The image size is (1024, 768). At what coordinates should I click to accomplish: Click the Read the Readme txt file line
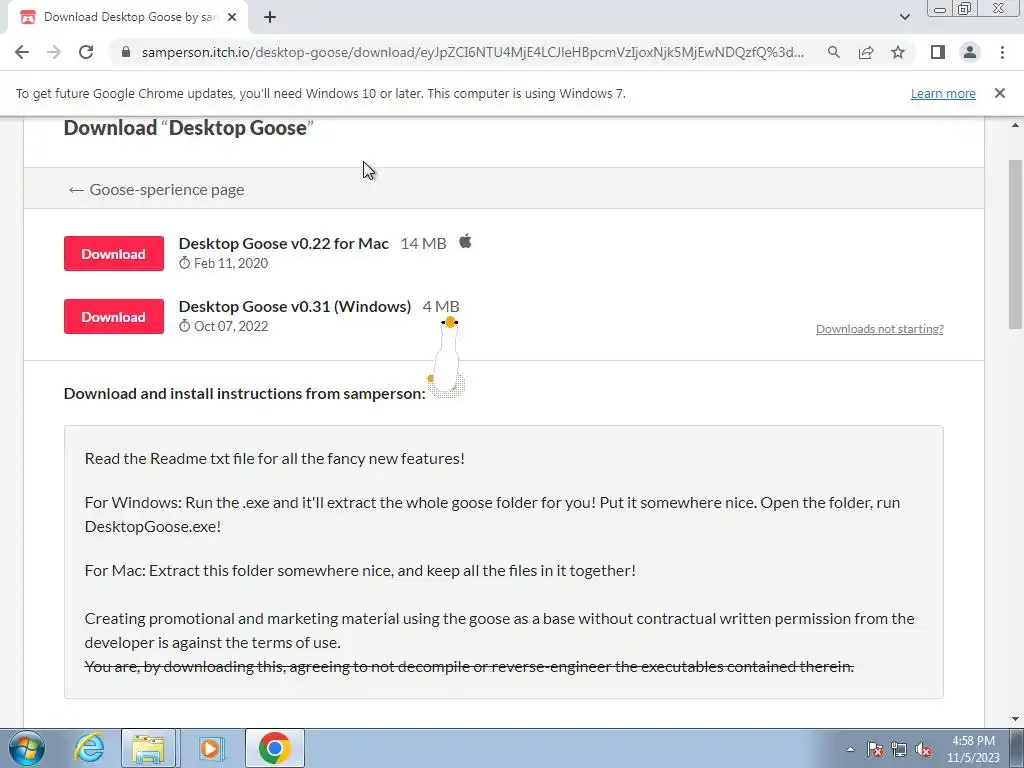tap(275, 458)
